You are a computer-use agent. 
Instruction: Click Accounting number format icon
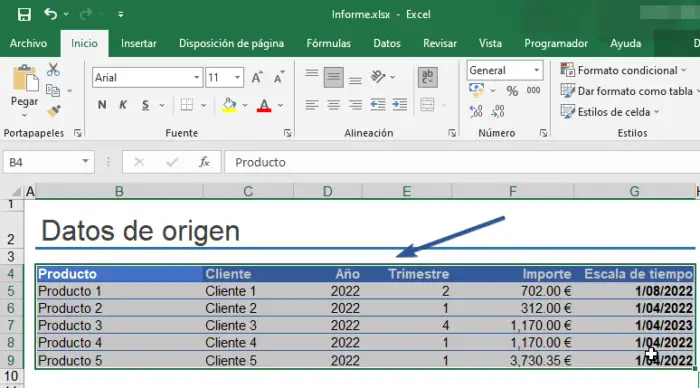476,90
